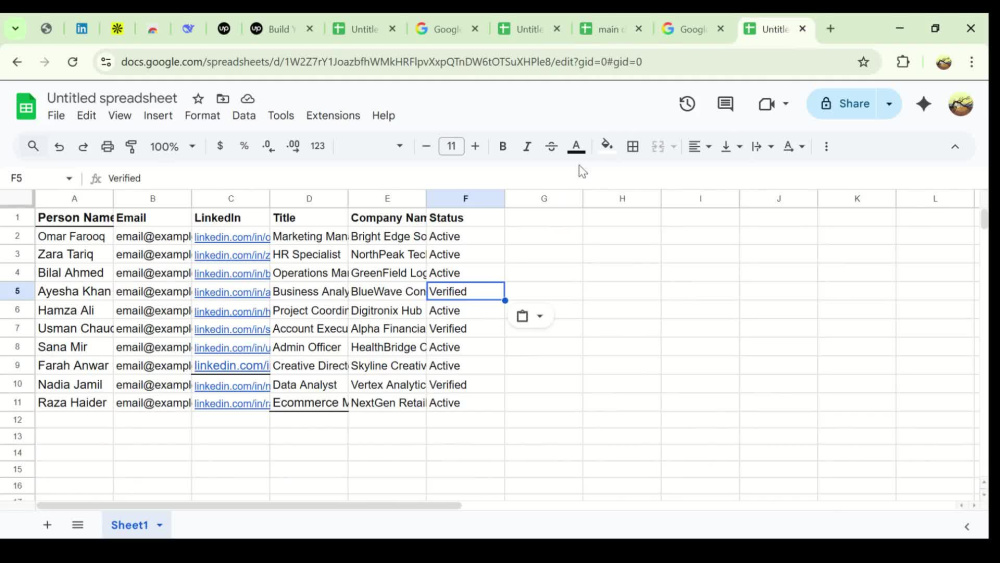Click the merge cells icon
1000x563 pixels.
[x=658, y=147]
